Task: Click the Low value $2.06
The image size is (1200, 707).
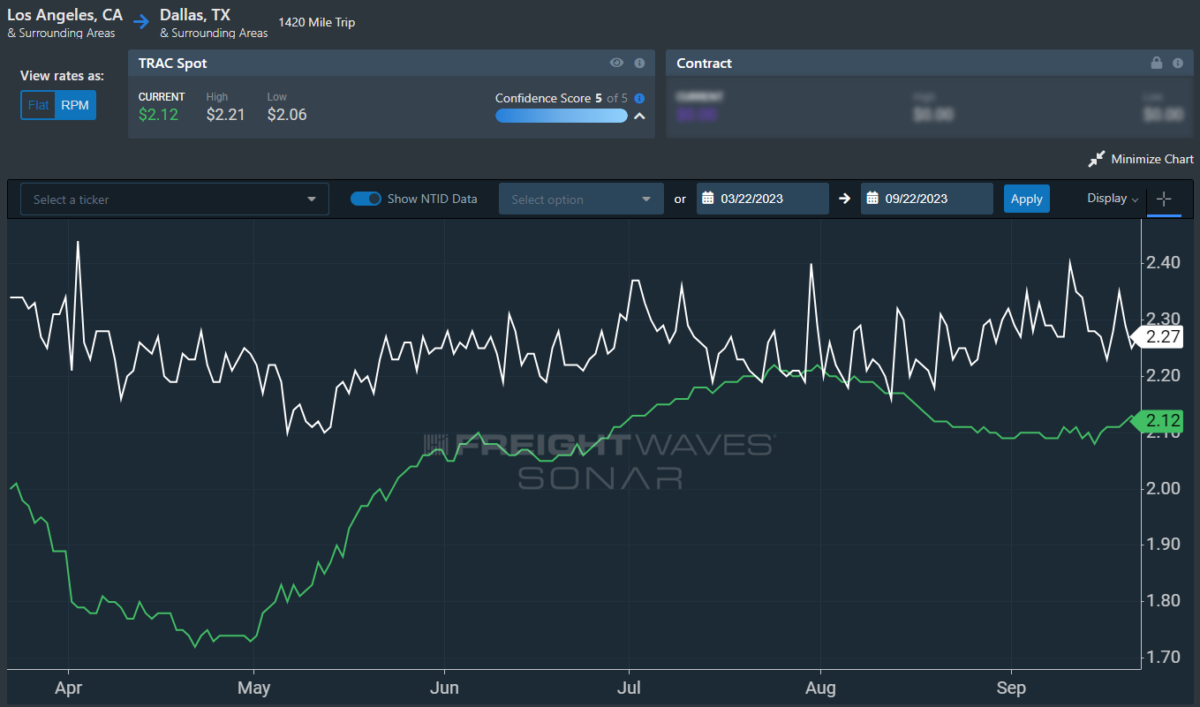Action: point(287,115)
